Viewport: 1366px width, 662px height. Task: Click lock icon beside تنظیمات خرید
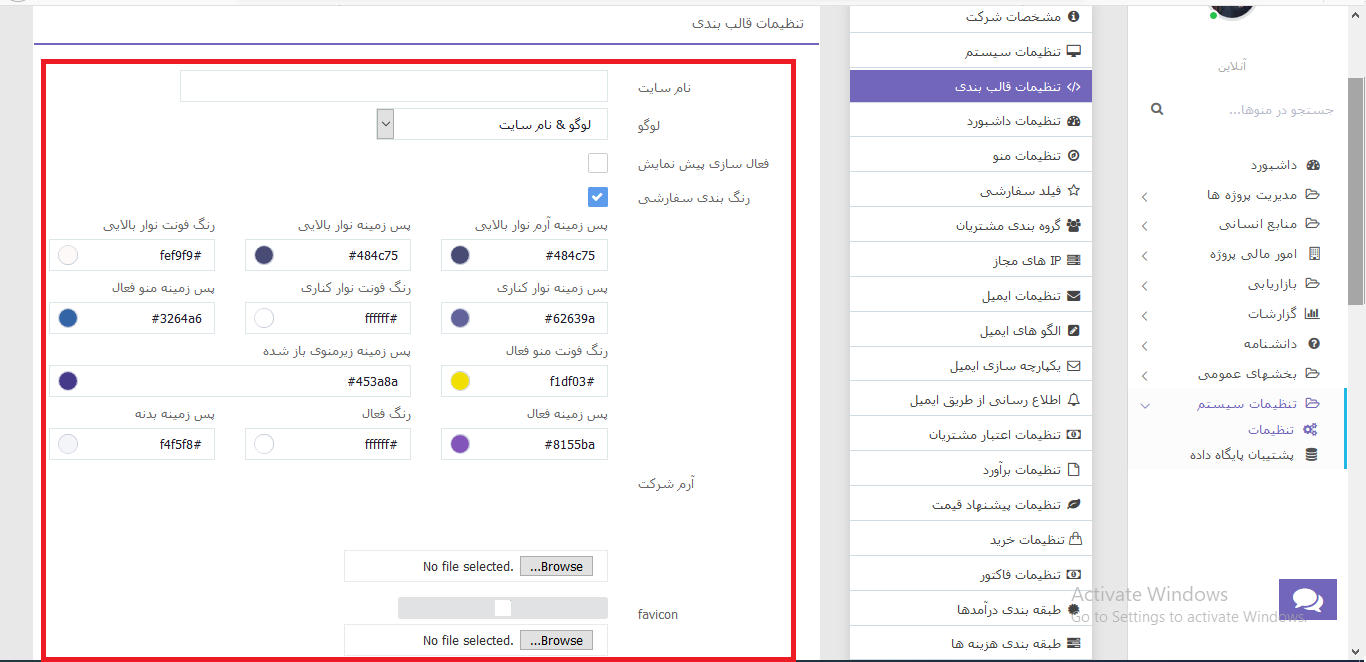(1075, 539)
